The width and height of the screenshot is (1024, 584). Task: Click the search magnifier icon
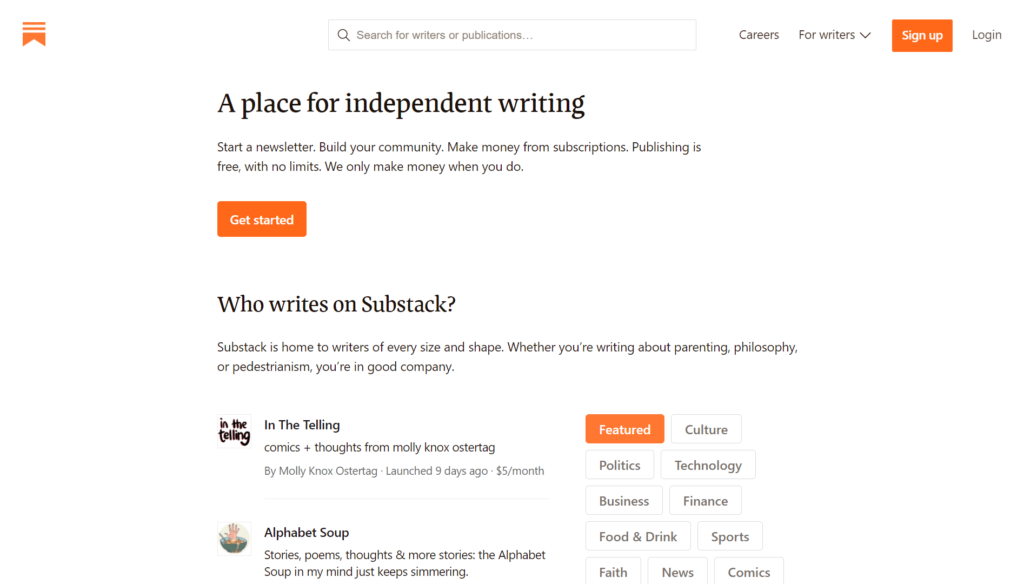(344, 35)
